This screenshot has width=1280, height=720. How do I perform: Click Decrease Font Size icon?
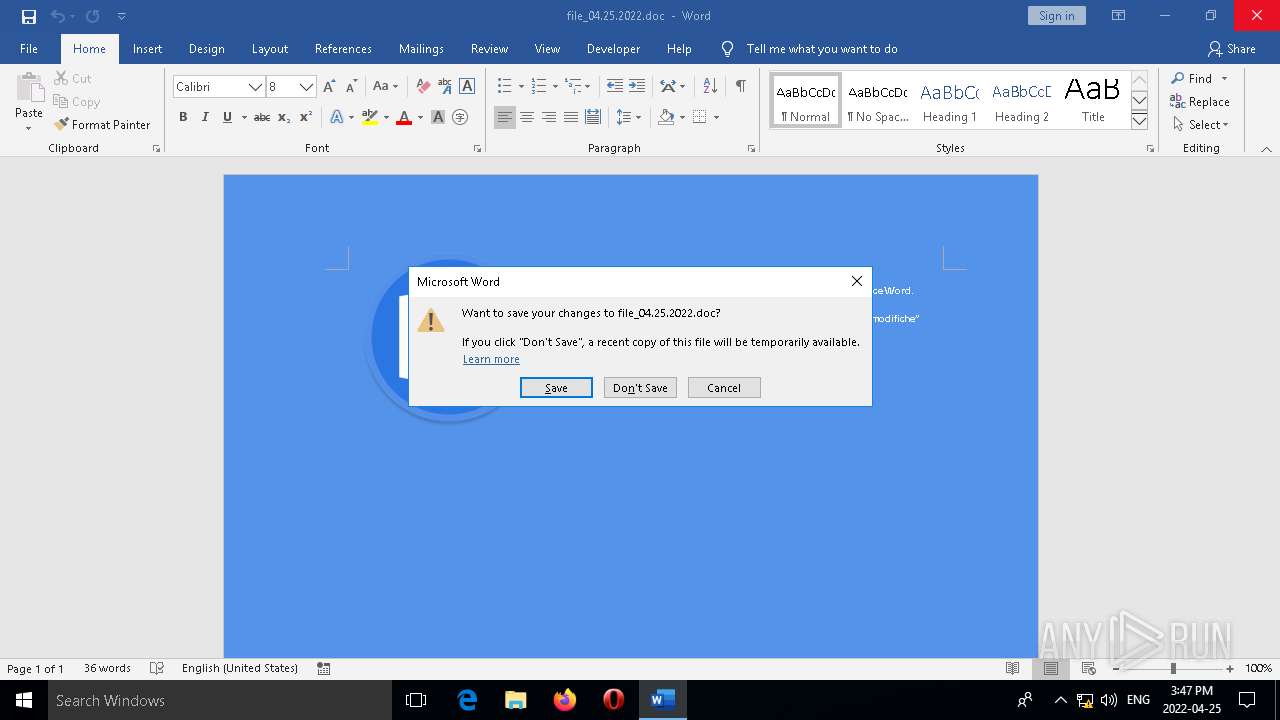point(351,87)
